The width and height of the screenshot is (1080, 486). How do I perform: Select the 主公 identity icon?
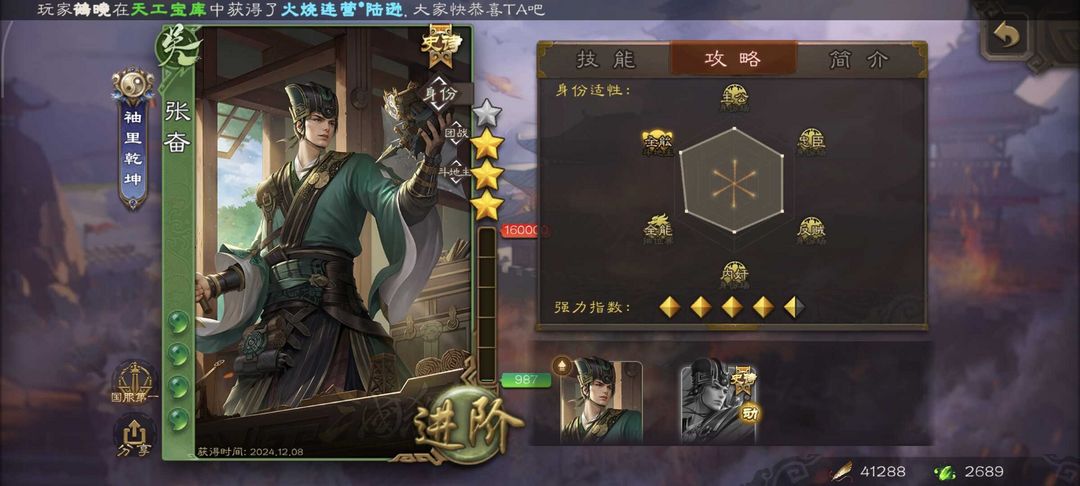734,97
